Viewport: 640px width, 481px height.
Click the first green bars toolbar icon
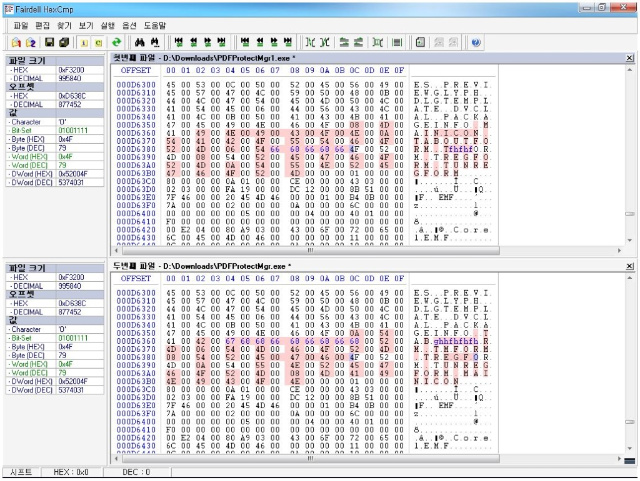344,42
